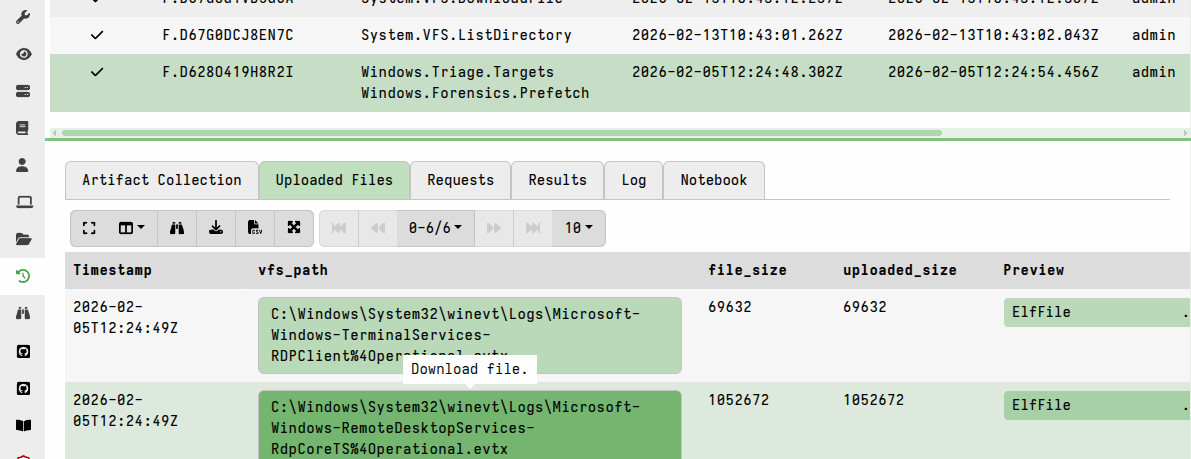Open the 0-6/6 page range dropdown
1191x459 pixels.
[x=435, y=228]
